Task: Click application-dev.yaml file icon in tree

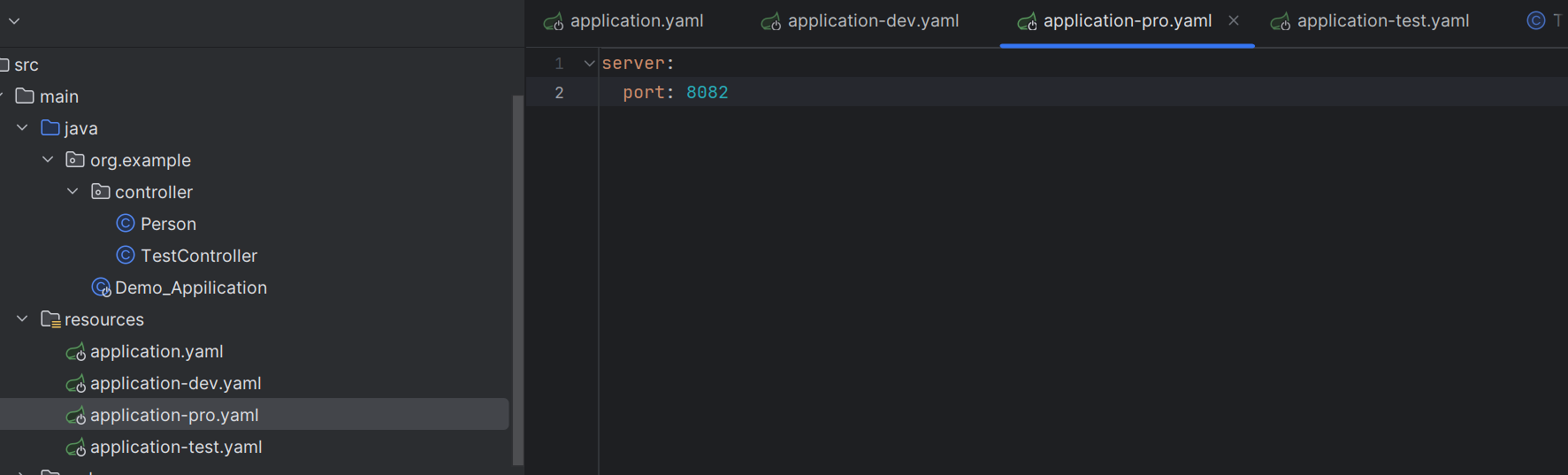Action: pyautogui.click(x=76, y=384)
